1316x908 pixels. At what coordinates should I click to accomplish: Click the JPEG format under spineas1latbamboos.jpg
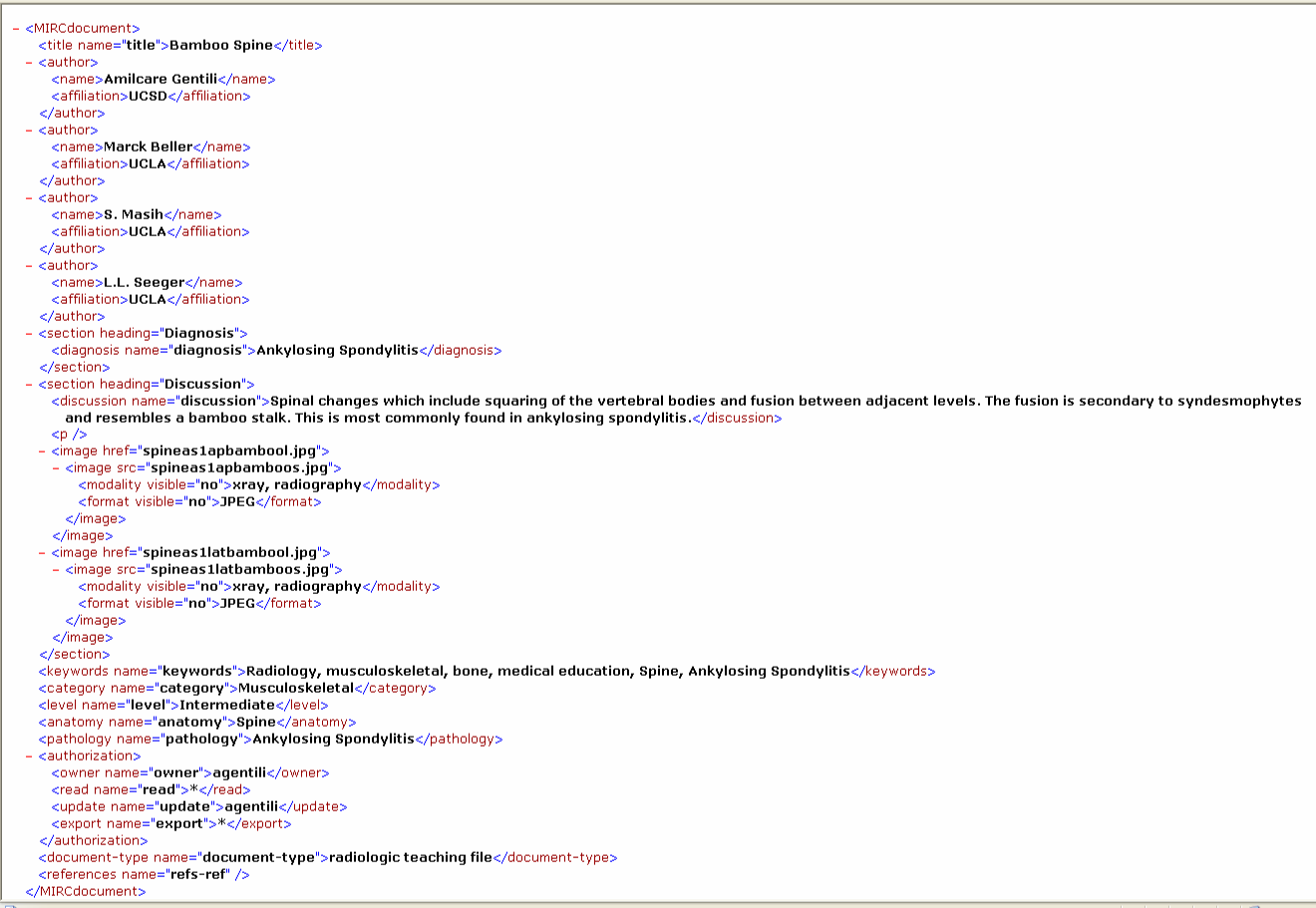[x=237, y=604]
